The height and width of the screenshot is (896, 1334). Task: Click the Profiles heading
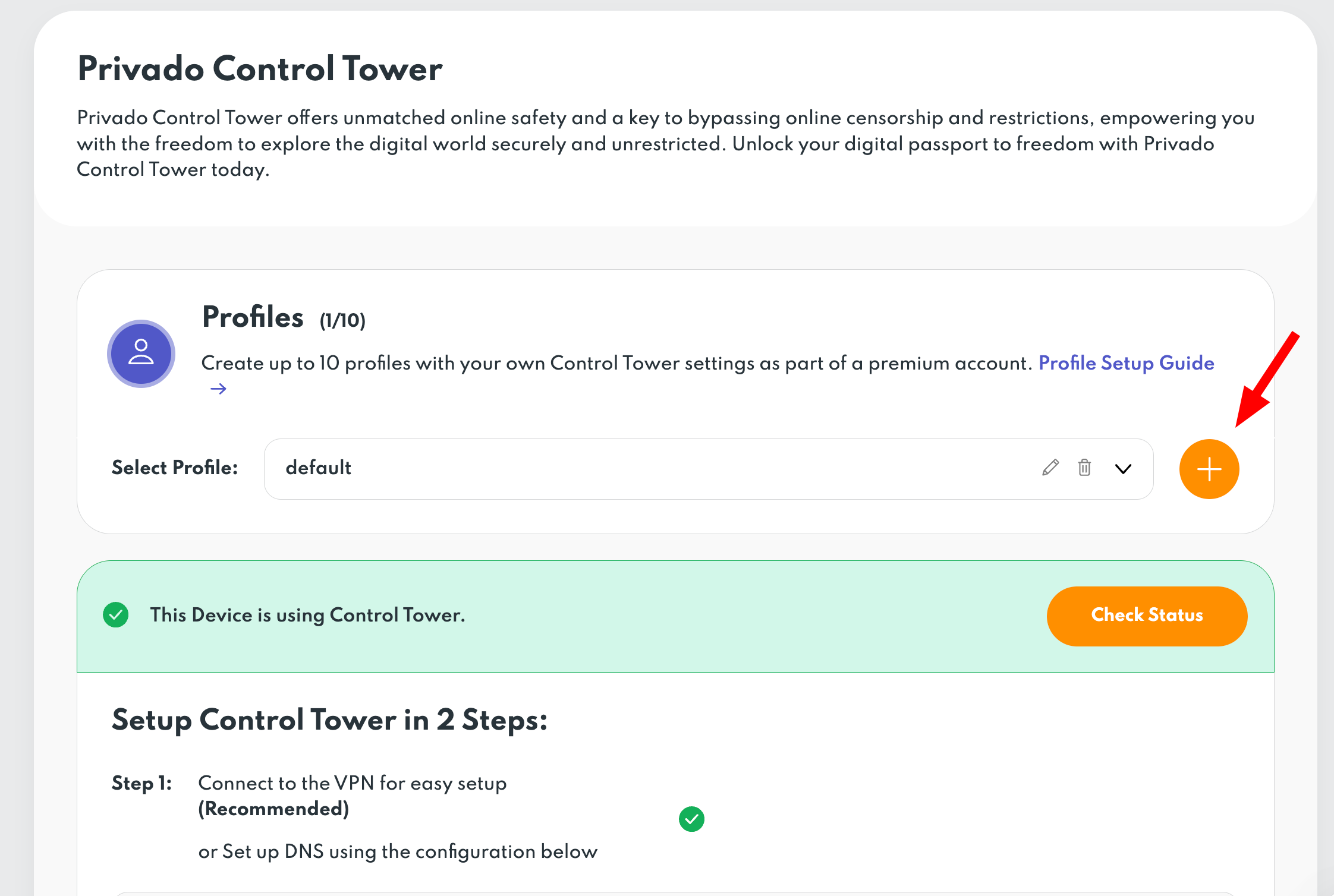pyautogui.click(x=253, y=317)
